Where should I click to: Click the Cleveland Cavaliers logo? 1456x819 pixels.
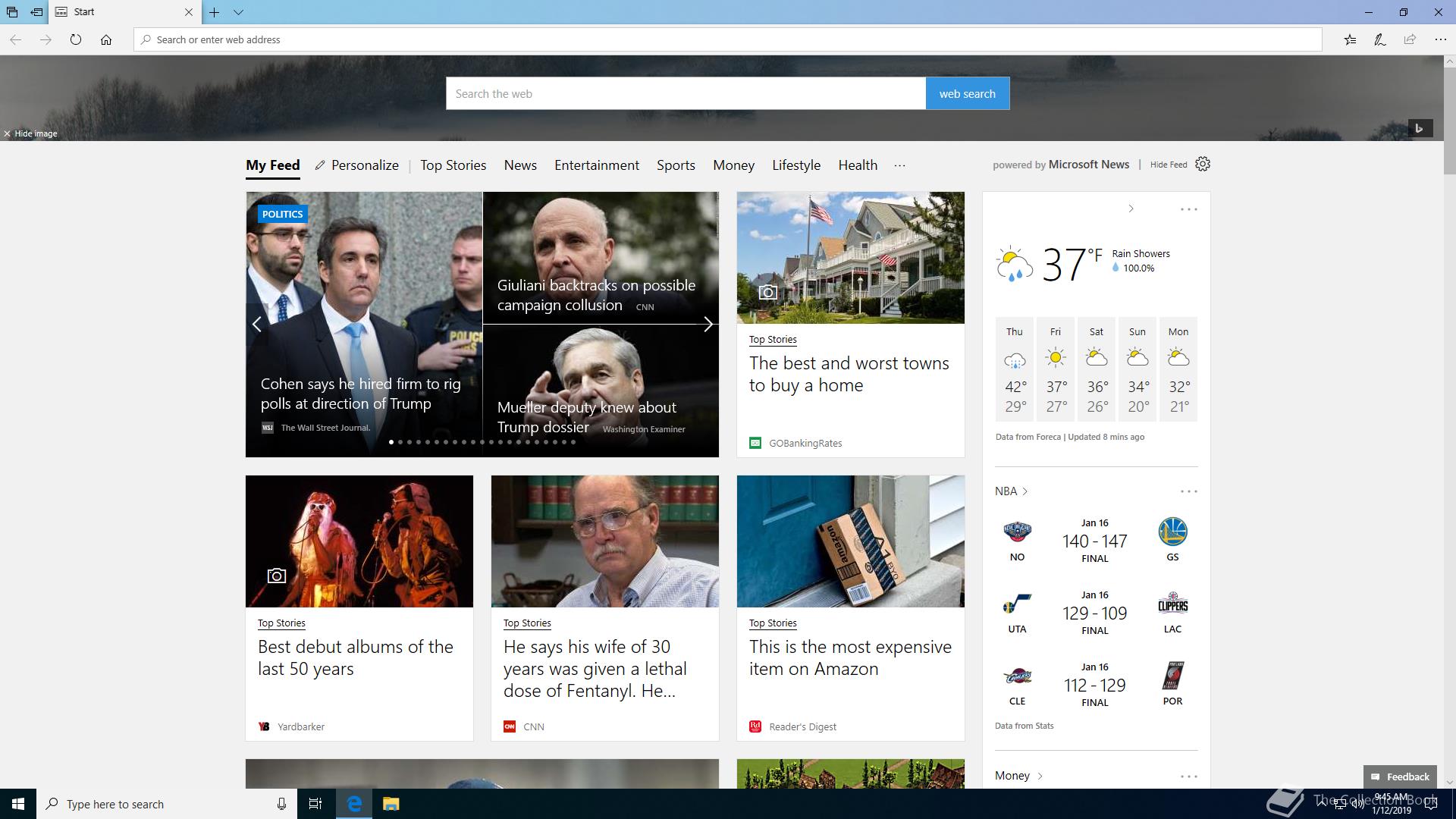pyautogui.click(x=1017, y=676)
